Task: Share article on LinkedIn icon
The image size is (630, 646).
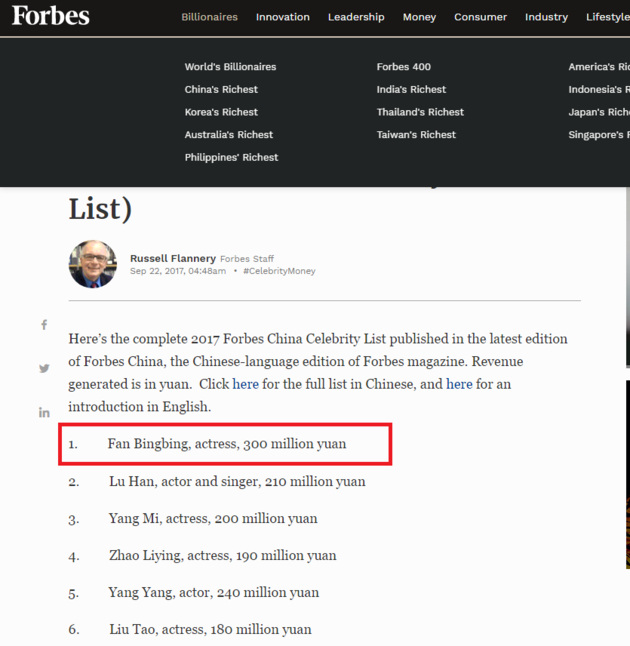Action: 44,412
